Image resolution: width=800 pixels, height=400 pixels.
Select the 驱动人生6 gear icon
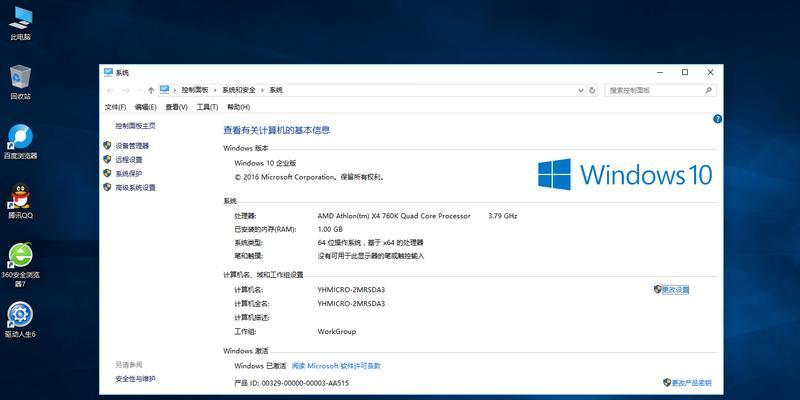coord(20,320)
